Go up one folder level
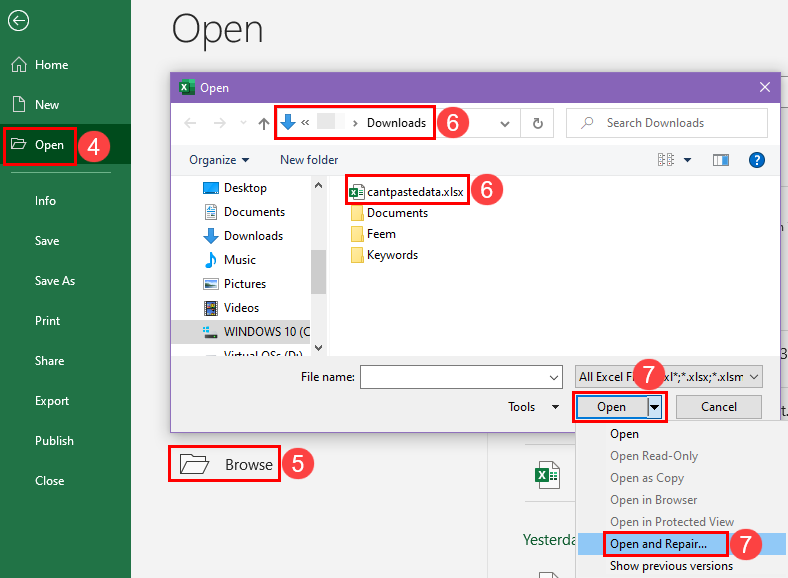The width and height of the screenshot is (788, 578). point(264,124)
